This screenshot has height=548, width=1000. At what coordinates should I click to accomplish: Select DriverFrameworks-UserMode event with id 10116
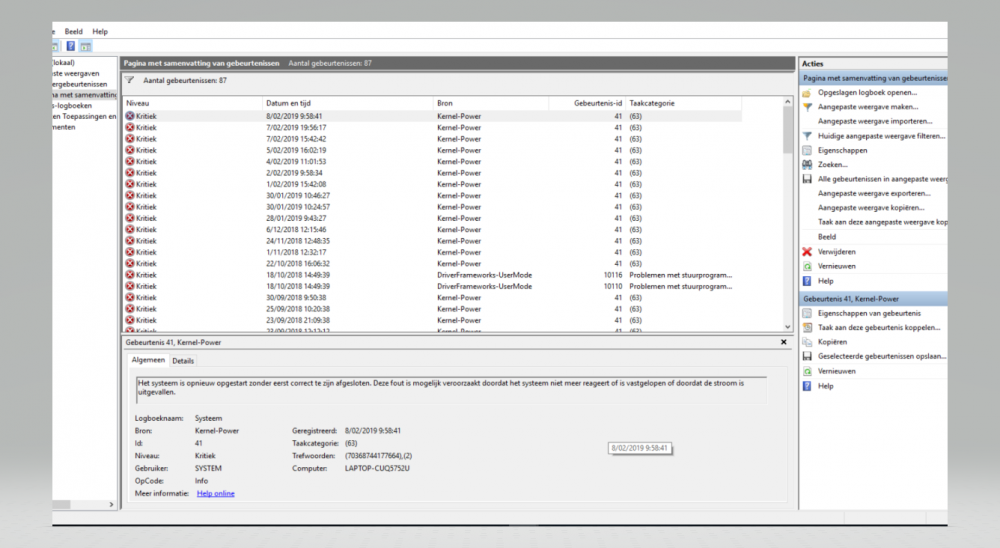click(432, 275)
